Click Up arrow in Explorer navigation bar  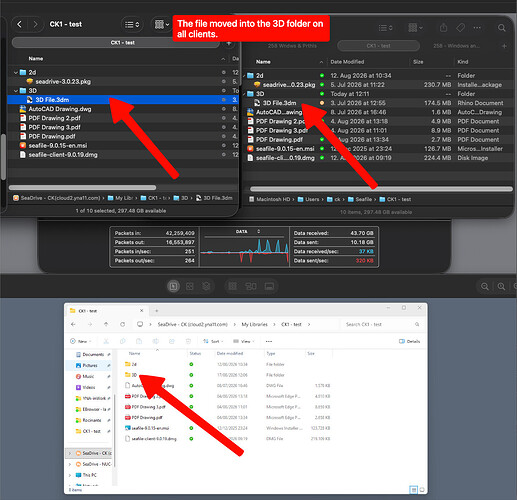[106, 324]
